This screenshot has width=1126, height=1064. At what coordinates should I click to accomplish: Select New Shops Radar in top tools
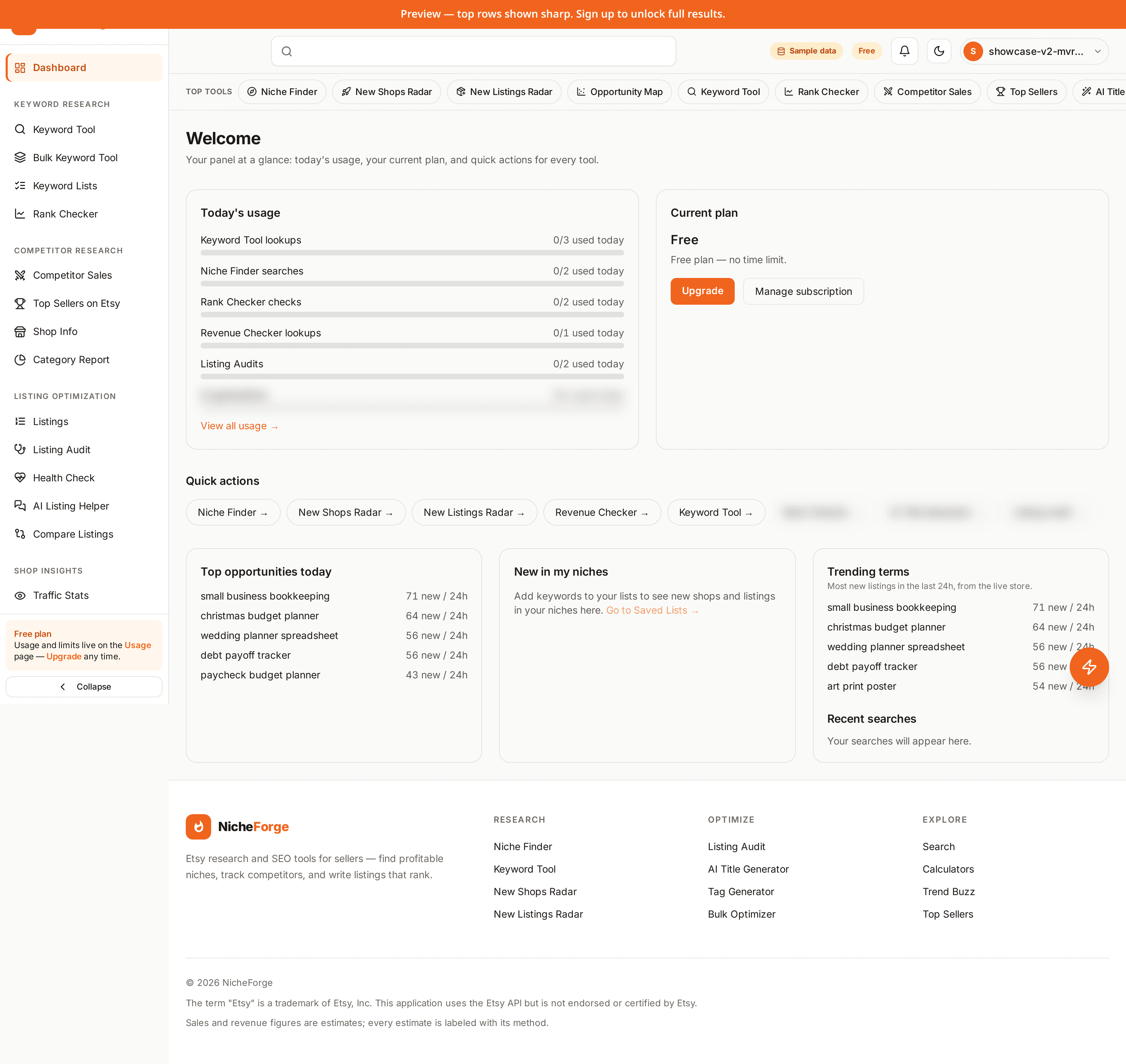pos(386,92)
